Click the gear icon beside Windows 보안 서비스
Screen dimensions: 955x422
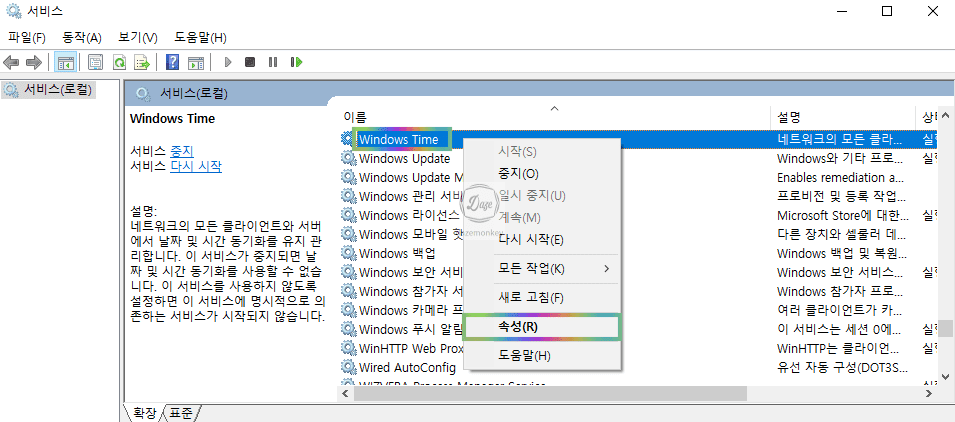tap(348, 272)
